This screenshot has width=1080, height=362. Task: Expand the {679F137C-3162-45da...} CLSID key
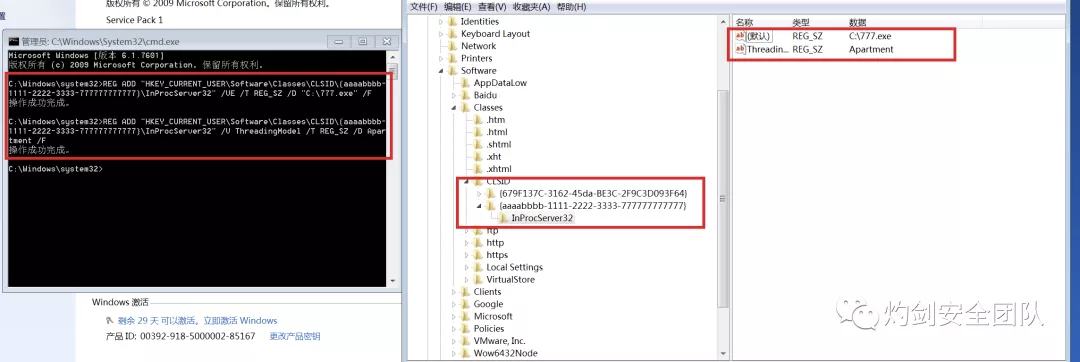click(479, 193)
